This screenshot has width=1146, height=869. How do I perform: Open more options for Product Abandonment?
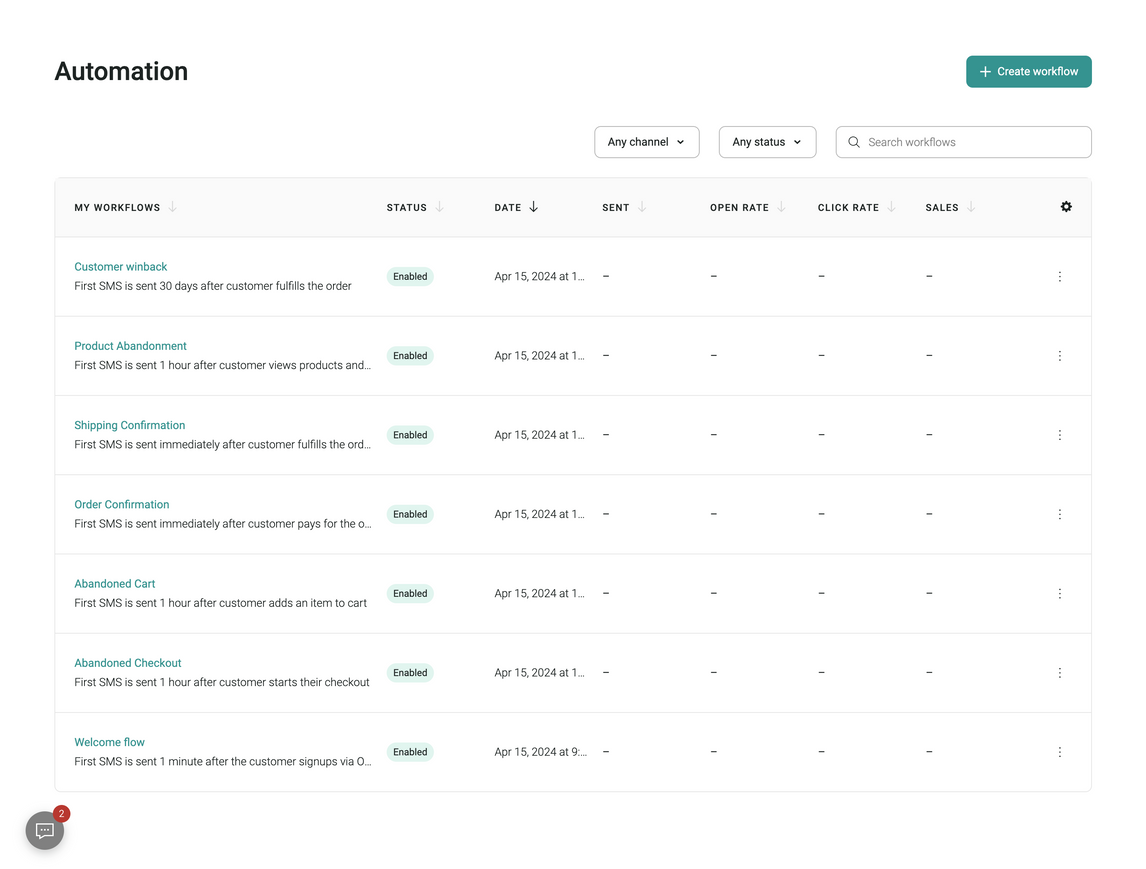tap(1060, 356)
